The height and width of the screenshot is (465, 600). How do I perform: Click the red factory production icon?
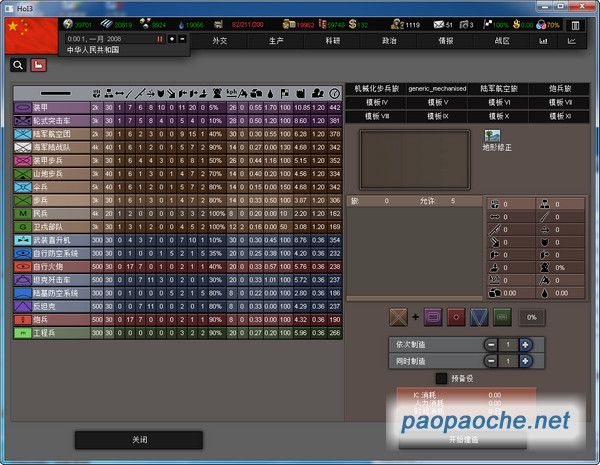point(38,65)
